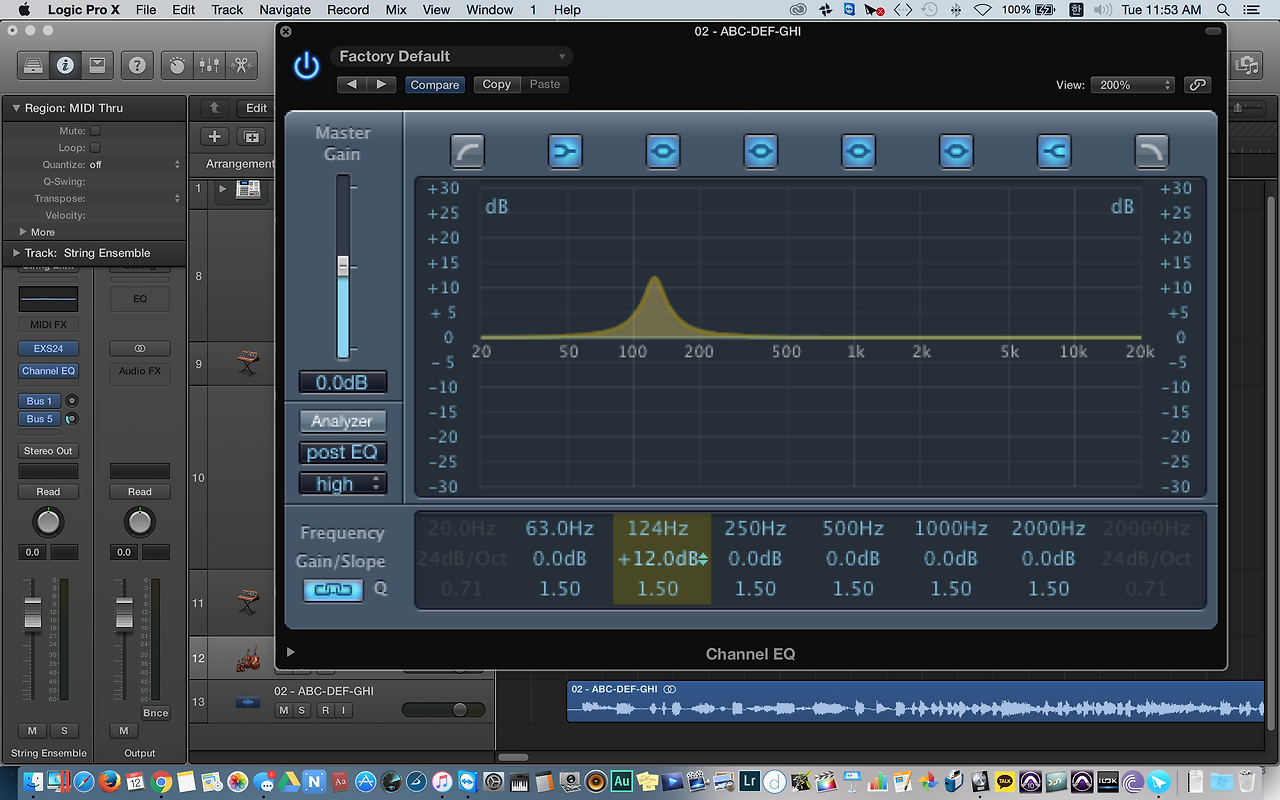Enable the region Loop checkbox
The height and width of the screenshot is (800, 1280).
[x=95, y=148]
